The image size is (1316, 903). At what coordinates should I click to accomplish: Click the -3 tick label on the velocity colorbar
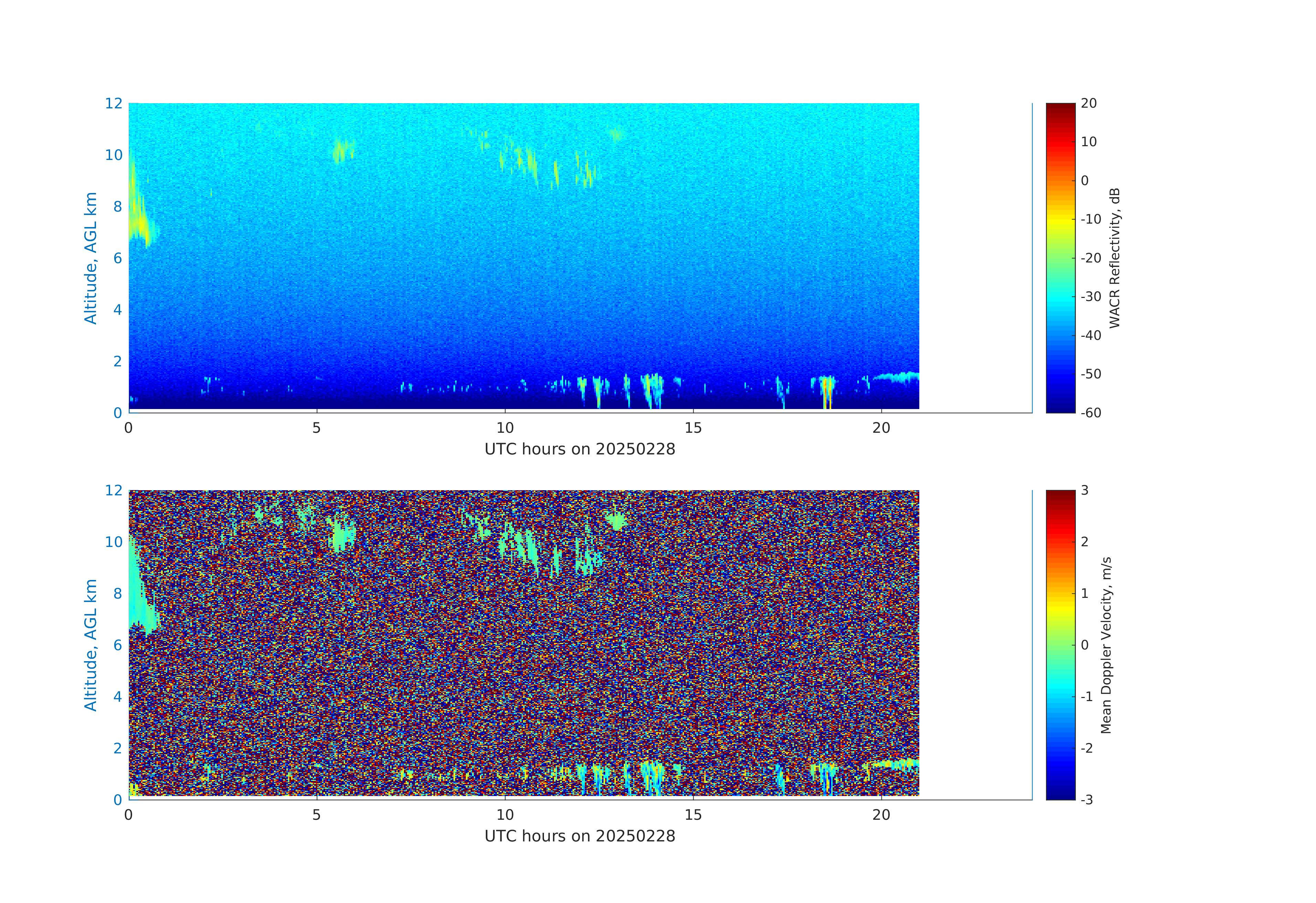click(1087, 800)
